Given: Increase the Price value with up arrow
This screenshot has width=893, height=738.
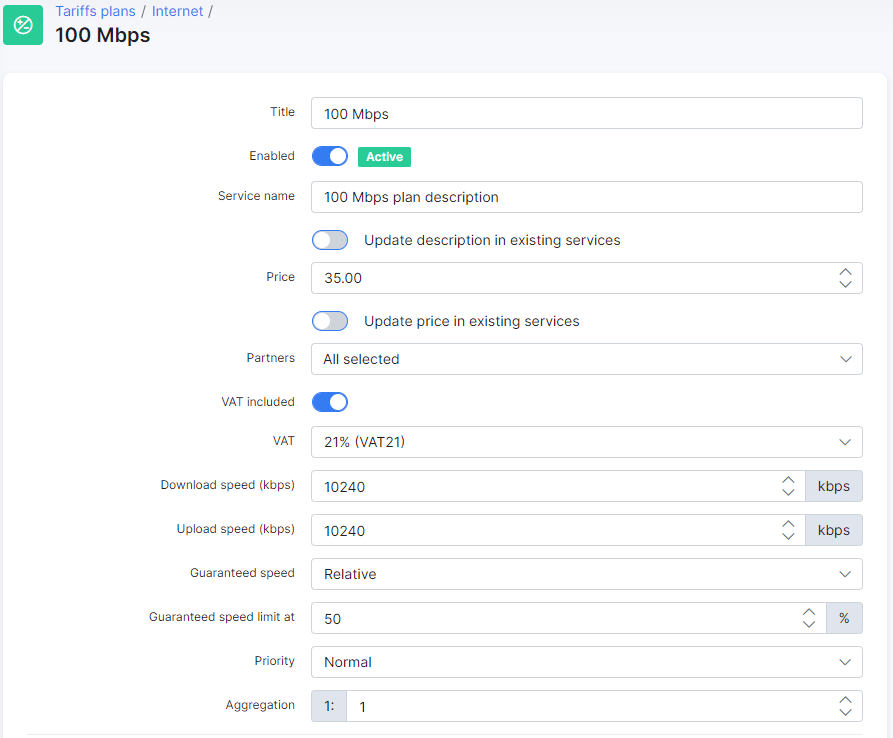Looking at the screenshot, I should [x=845, y=271].
